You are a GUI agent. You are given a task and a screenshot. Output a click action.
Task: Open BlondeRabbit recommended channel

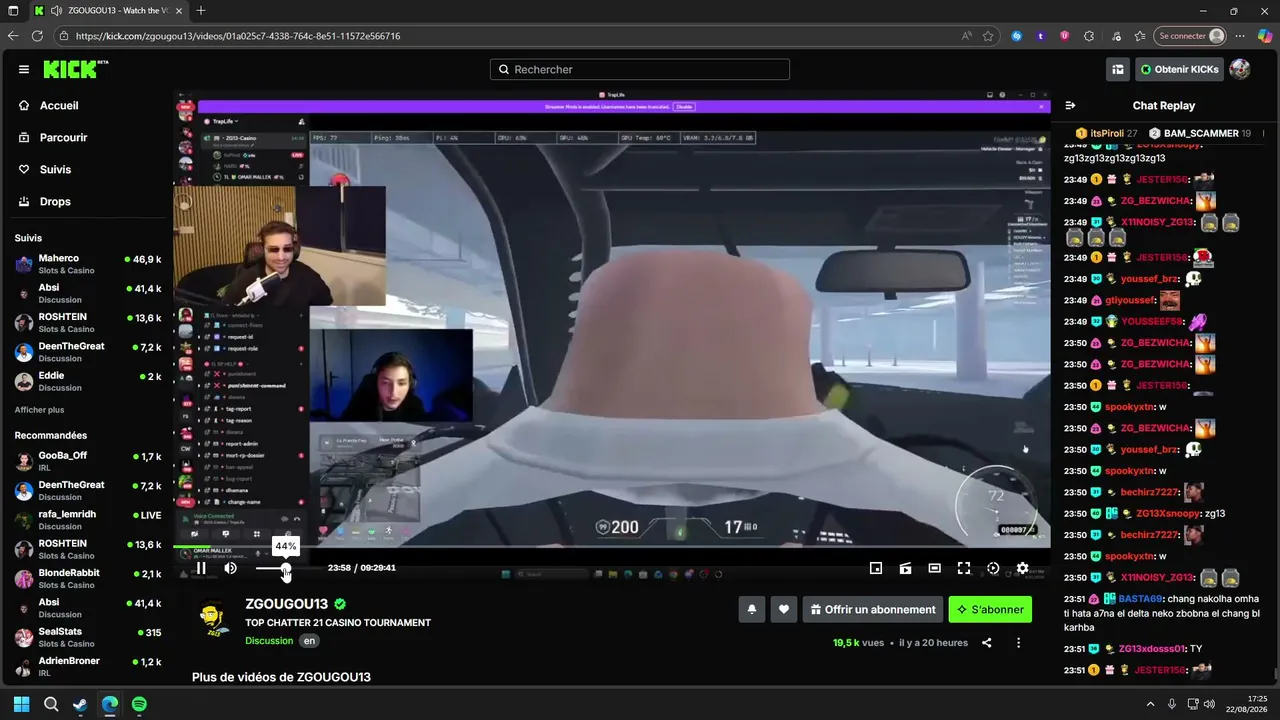click(88, 578)
